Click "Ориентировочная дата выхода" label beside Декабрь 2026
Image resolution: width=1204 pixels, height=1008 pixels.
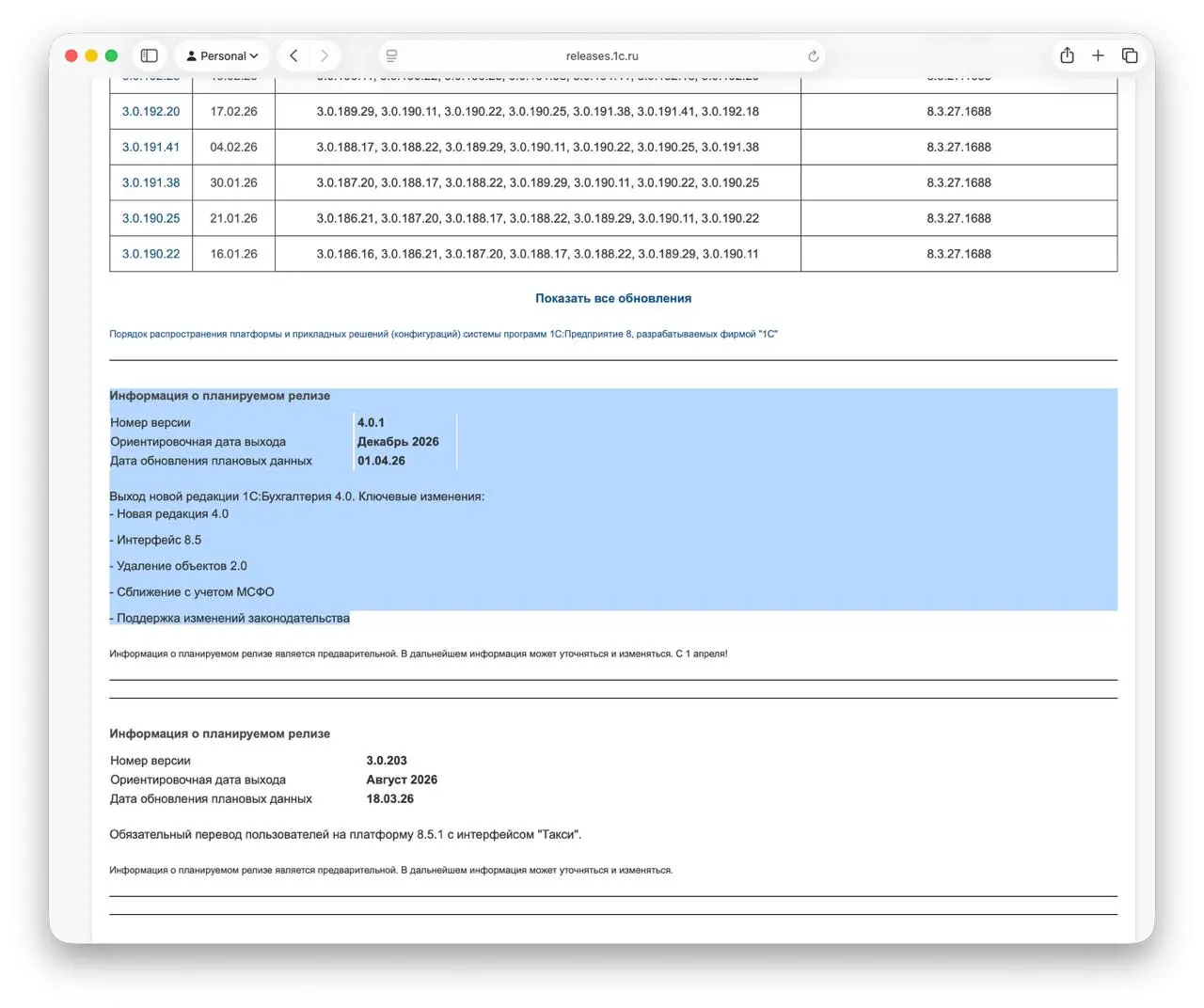(x=198, y=442)
